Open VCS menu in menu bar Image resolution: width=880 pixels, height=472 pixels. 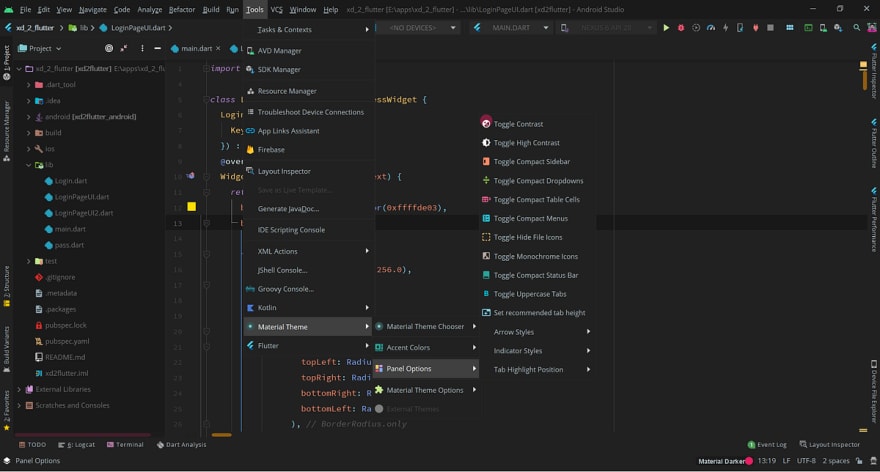[277, 10]
